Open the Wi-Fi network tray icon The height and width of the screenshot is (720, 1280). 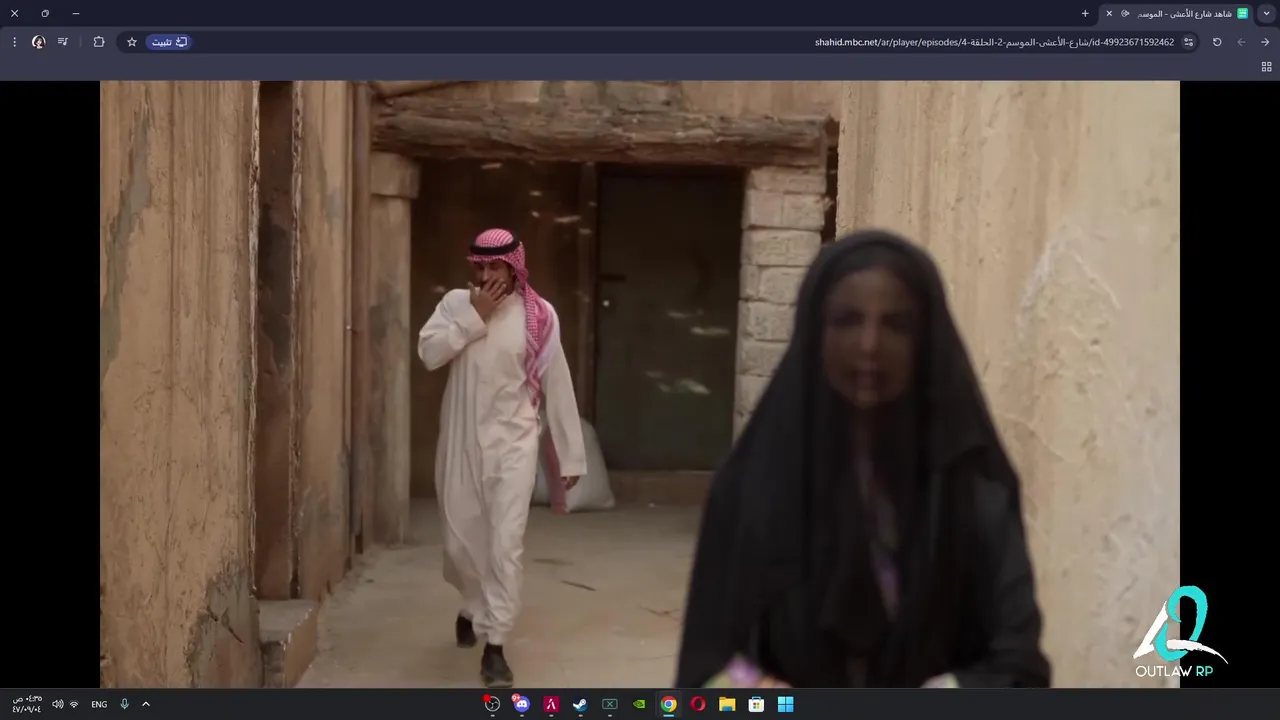[x=74, y=704]
